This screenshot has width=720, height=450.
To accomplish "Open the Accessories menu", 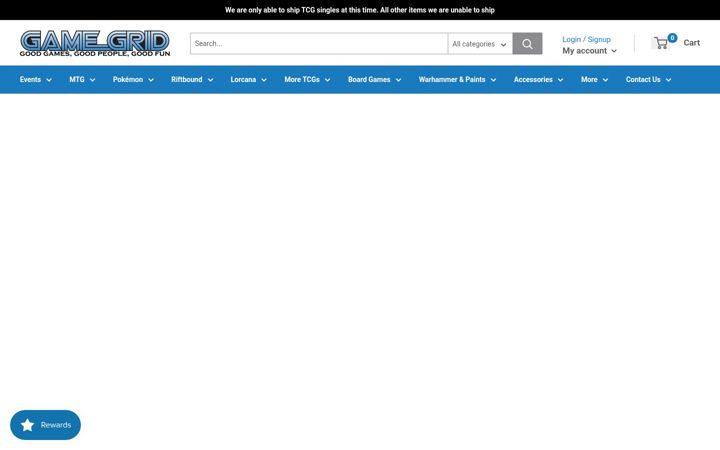I will (533, 79).
